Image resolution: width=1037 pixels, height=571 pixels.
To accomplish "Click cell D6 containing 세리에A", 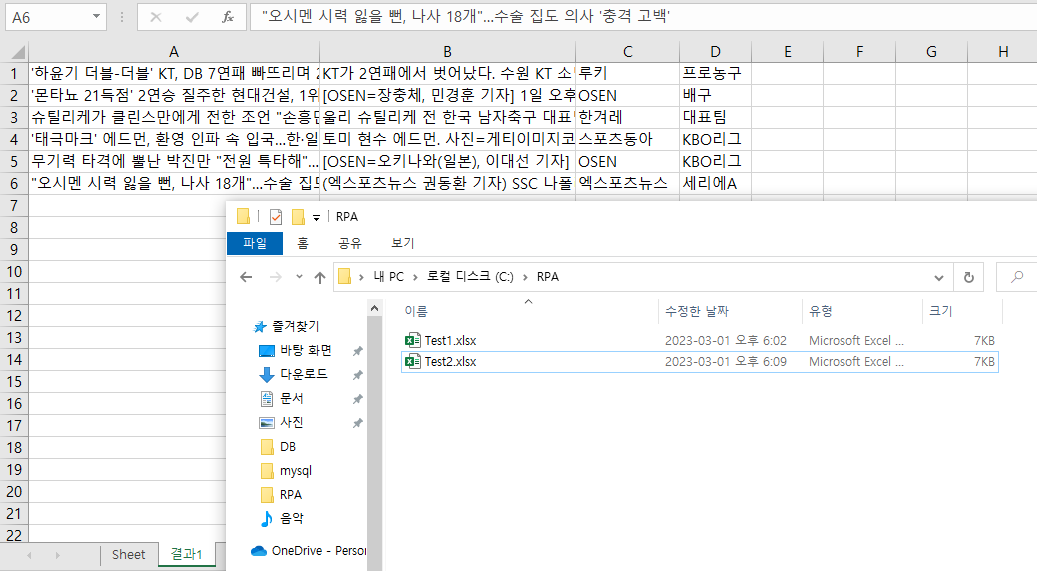I will (716, 183).
